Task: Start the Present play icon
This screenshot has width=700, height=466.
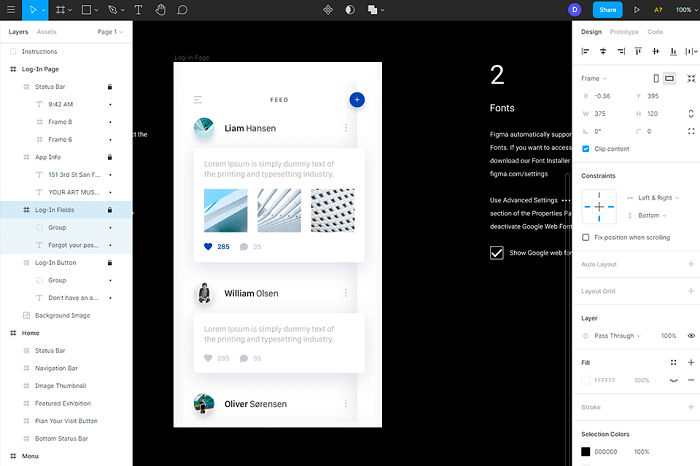Action: coord(637,10)
